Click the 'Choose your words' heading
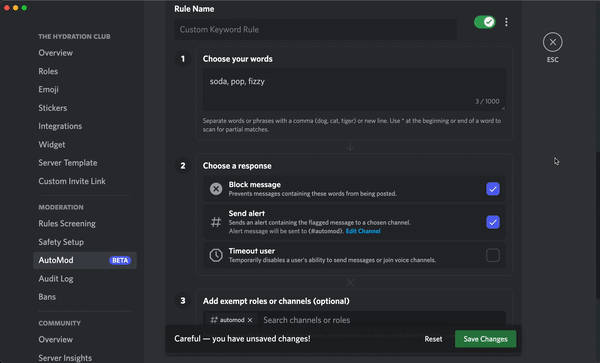This screenshot has height=363, width=600. pyautogui.click(x=238, y=59)
